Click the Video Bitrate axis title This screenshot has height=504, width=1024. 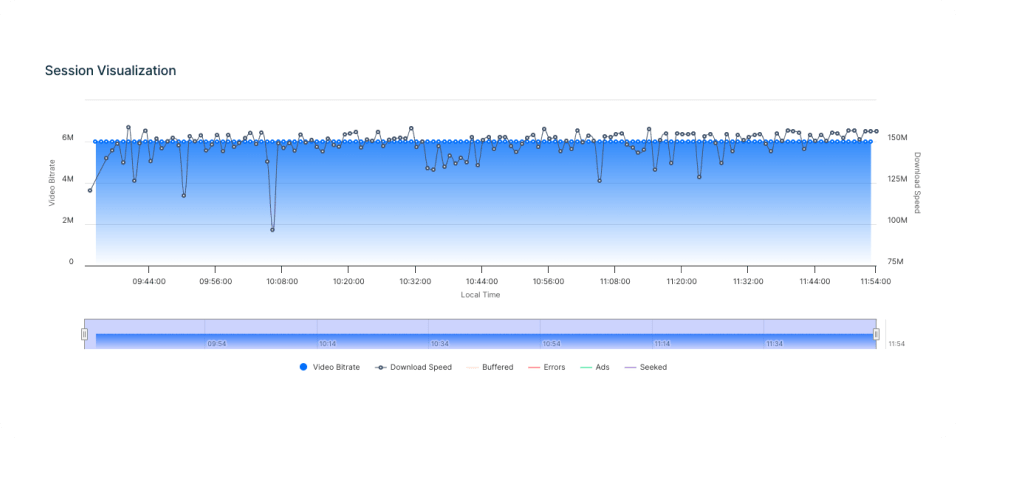coord(52,183)
